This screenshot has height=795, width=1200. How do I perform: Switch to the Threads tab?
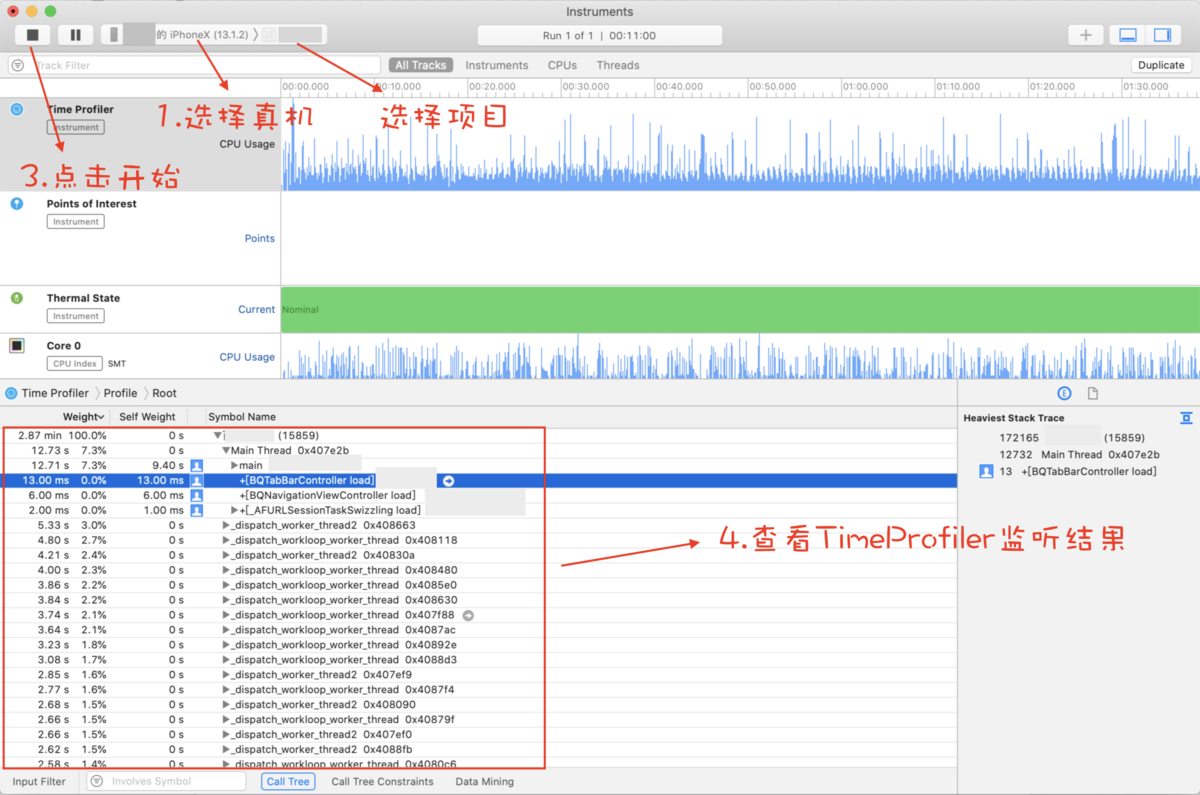point(617,64)
